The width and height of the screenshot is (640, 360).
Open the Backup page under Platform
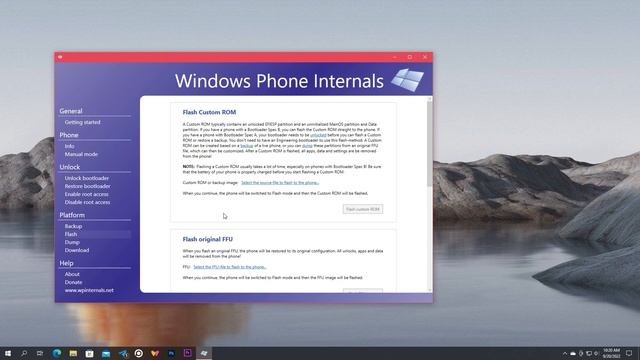click(73, 226)
